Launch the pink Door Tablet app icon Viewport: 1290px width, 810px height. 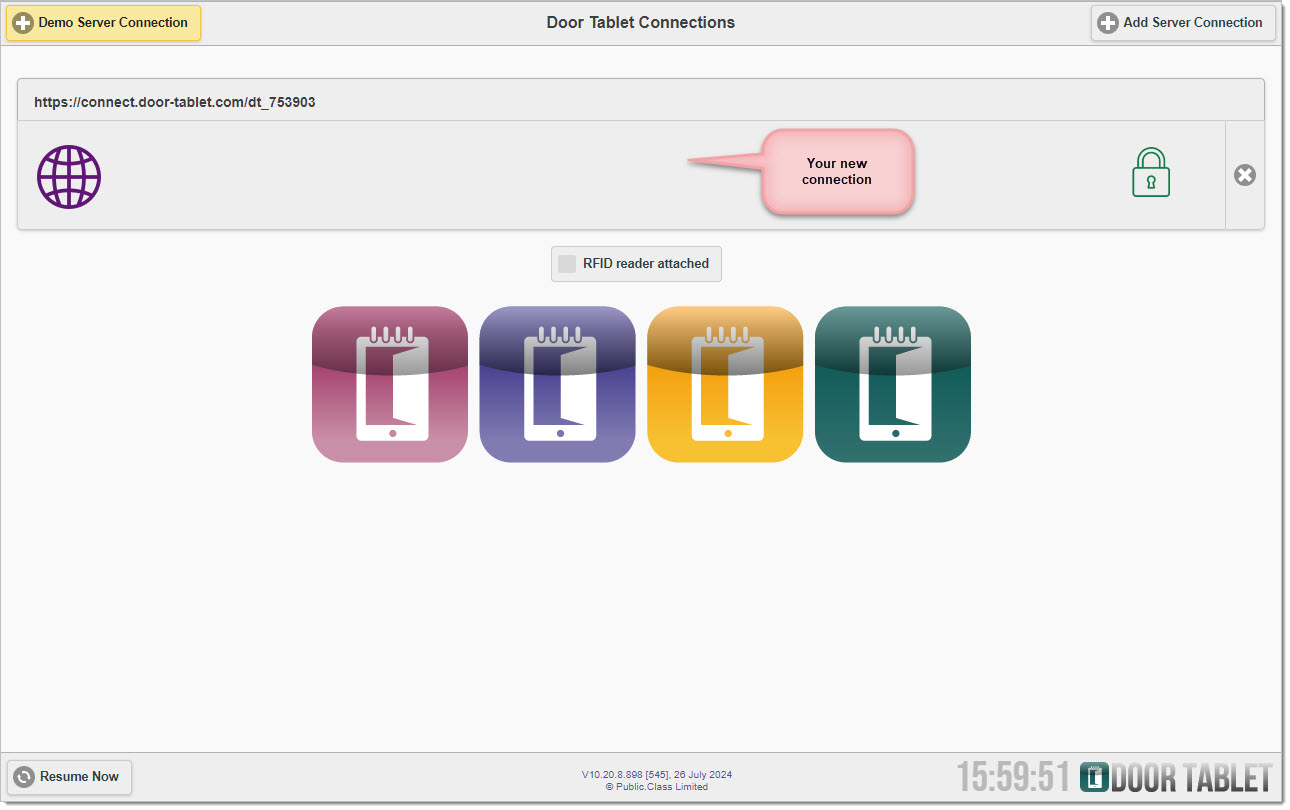[x=390, y=384]
